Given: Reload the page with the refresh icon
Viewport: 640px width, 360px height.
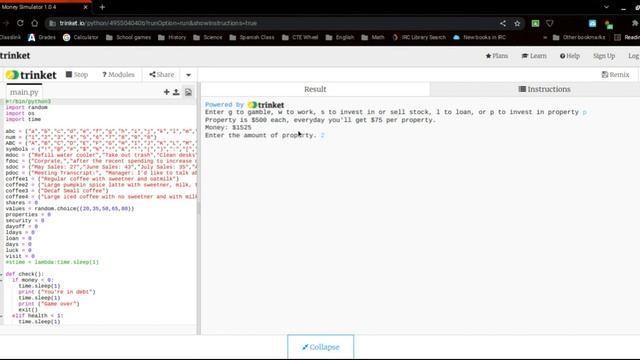Looking at the screenshot, I should (20, 23).
